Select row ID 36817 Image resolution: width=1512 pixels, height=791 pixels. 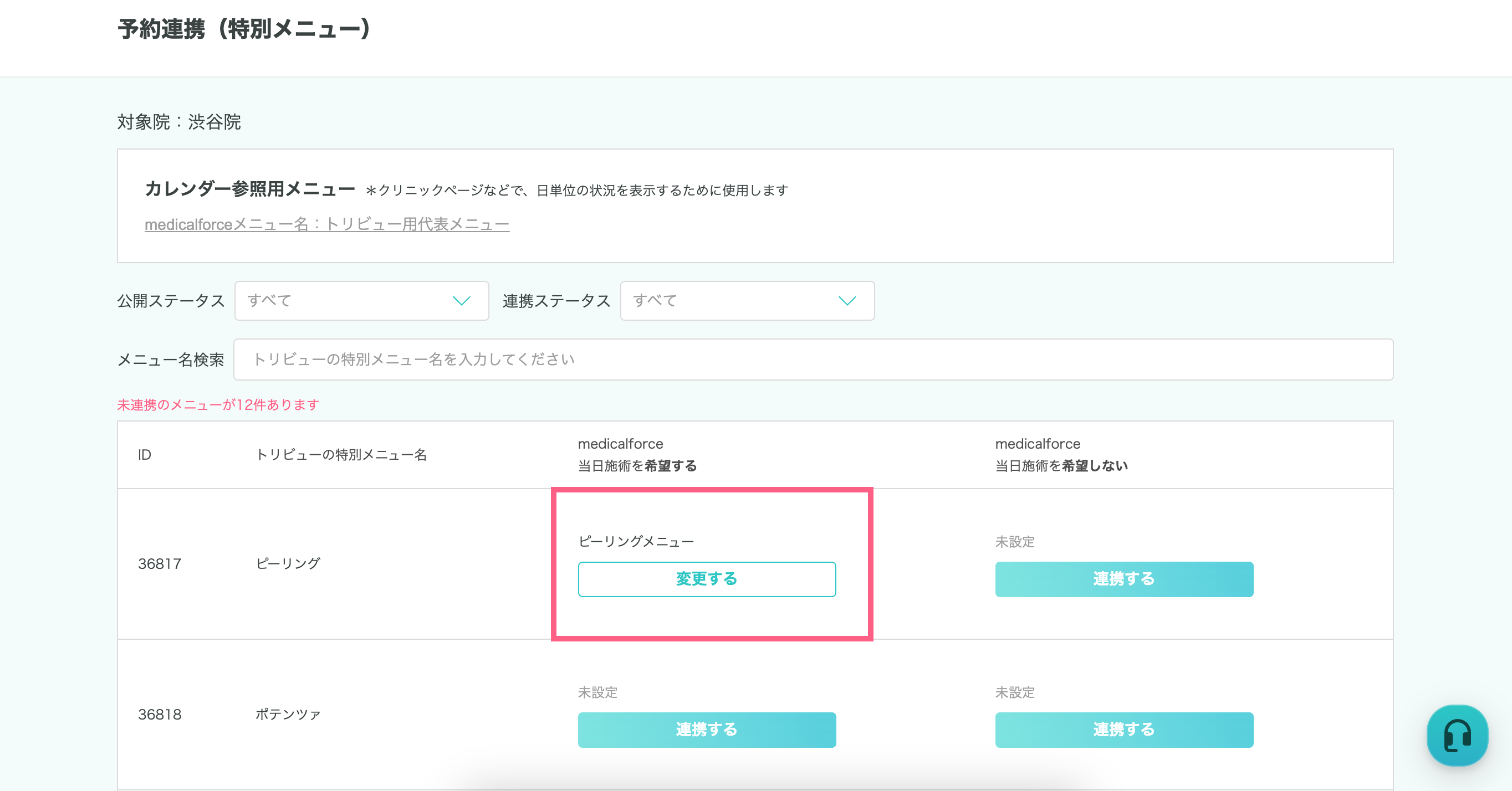point(159,564)
